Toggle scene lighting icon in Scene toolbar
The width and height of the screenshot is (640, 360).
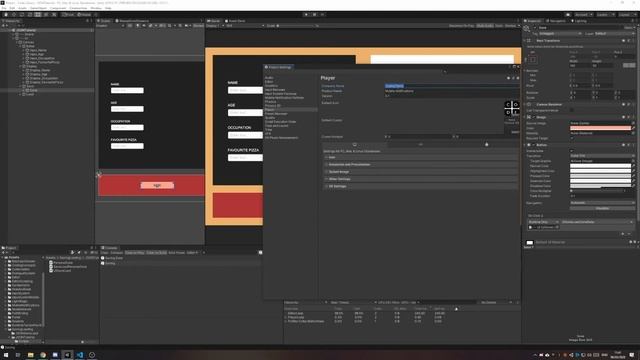(138, 26)
